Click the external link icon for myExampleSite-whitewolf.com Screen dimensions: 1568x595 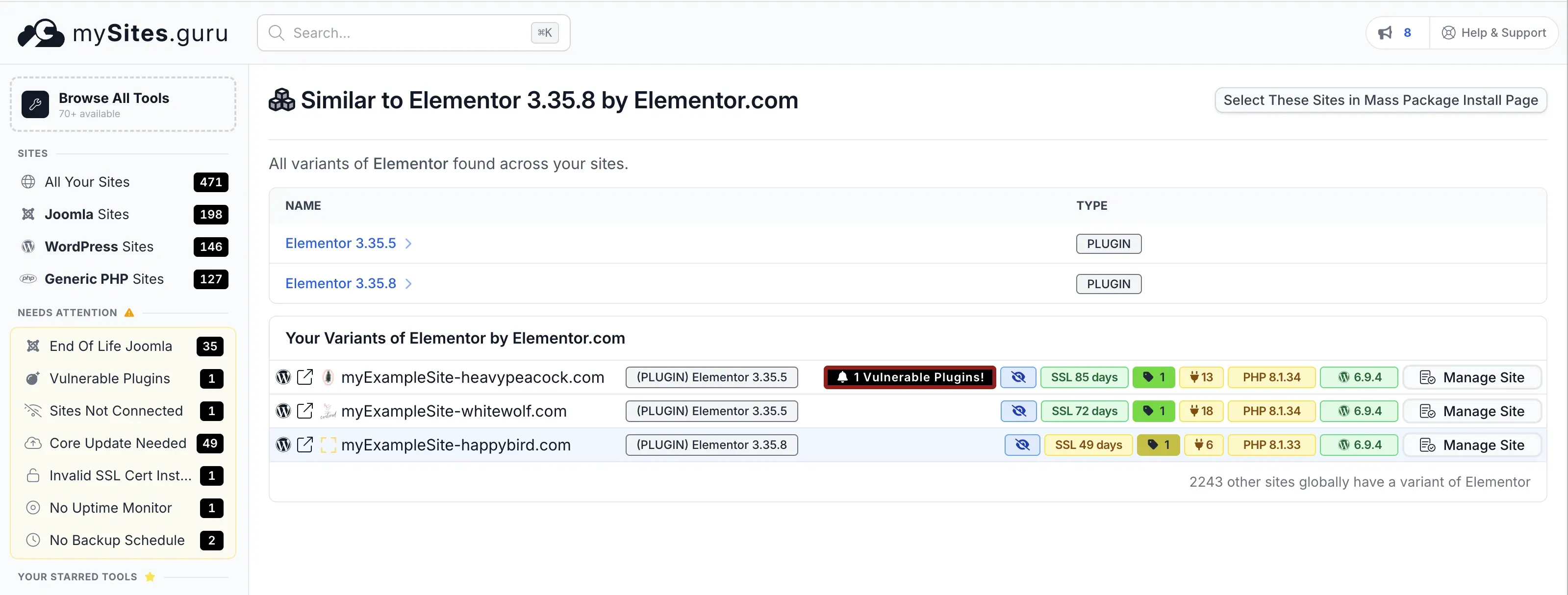click(305, 411)
